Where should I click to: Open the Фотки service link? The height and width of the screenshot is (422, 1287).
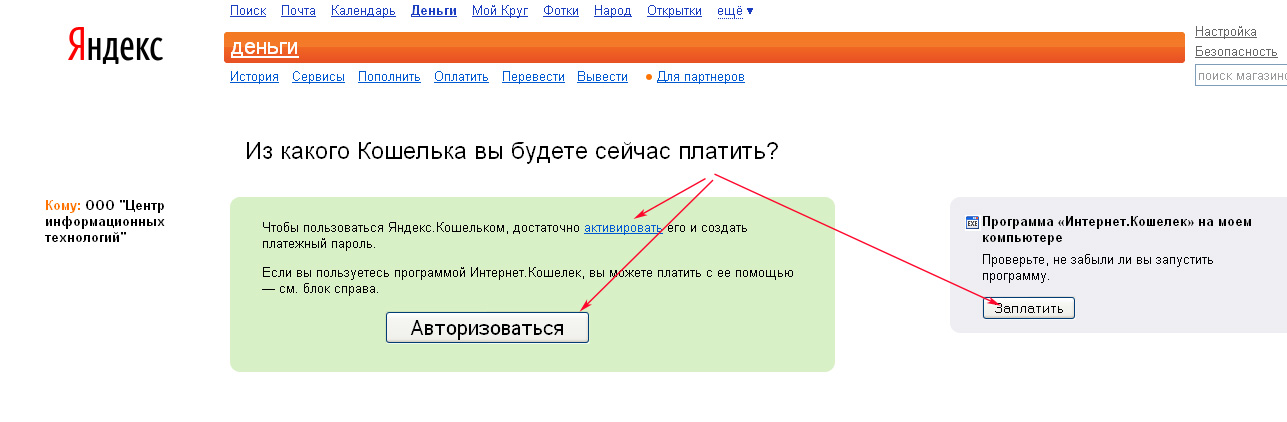click(561, 11)
